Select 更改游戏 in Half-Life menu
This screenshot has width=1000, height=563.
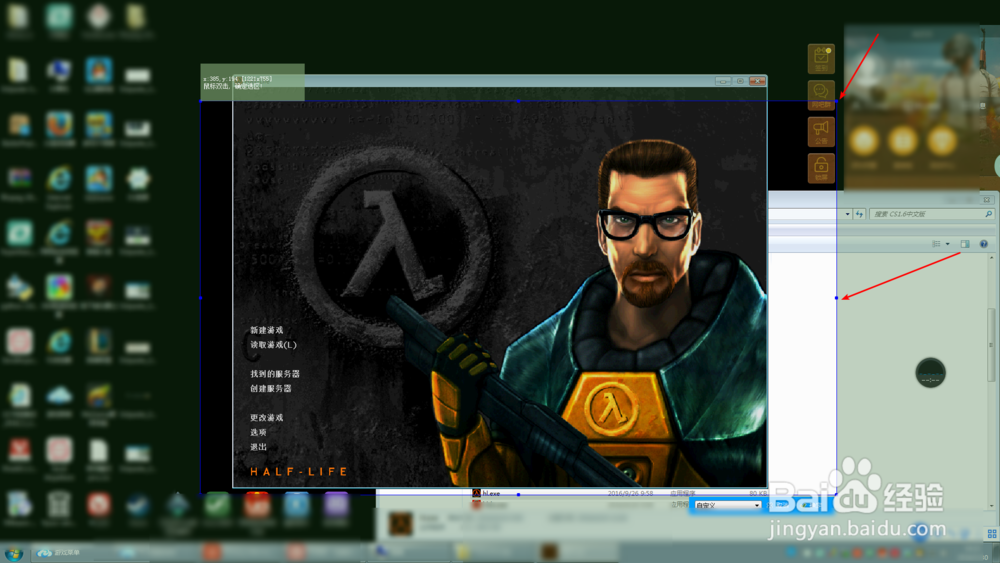[267, 418]
